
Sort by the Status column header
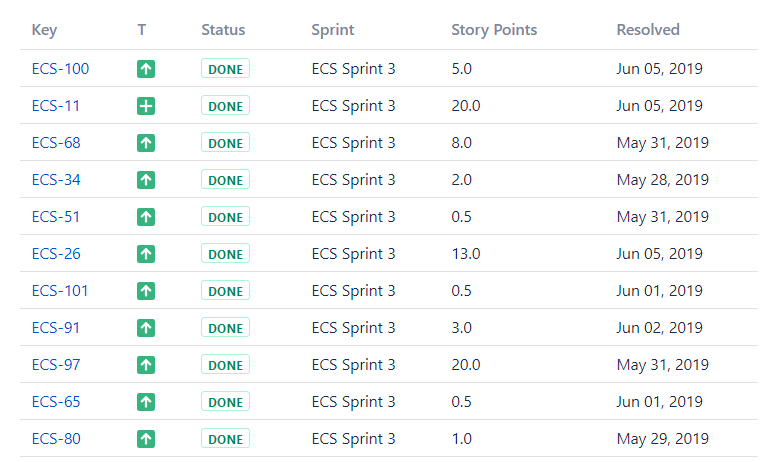coord(223,30)
